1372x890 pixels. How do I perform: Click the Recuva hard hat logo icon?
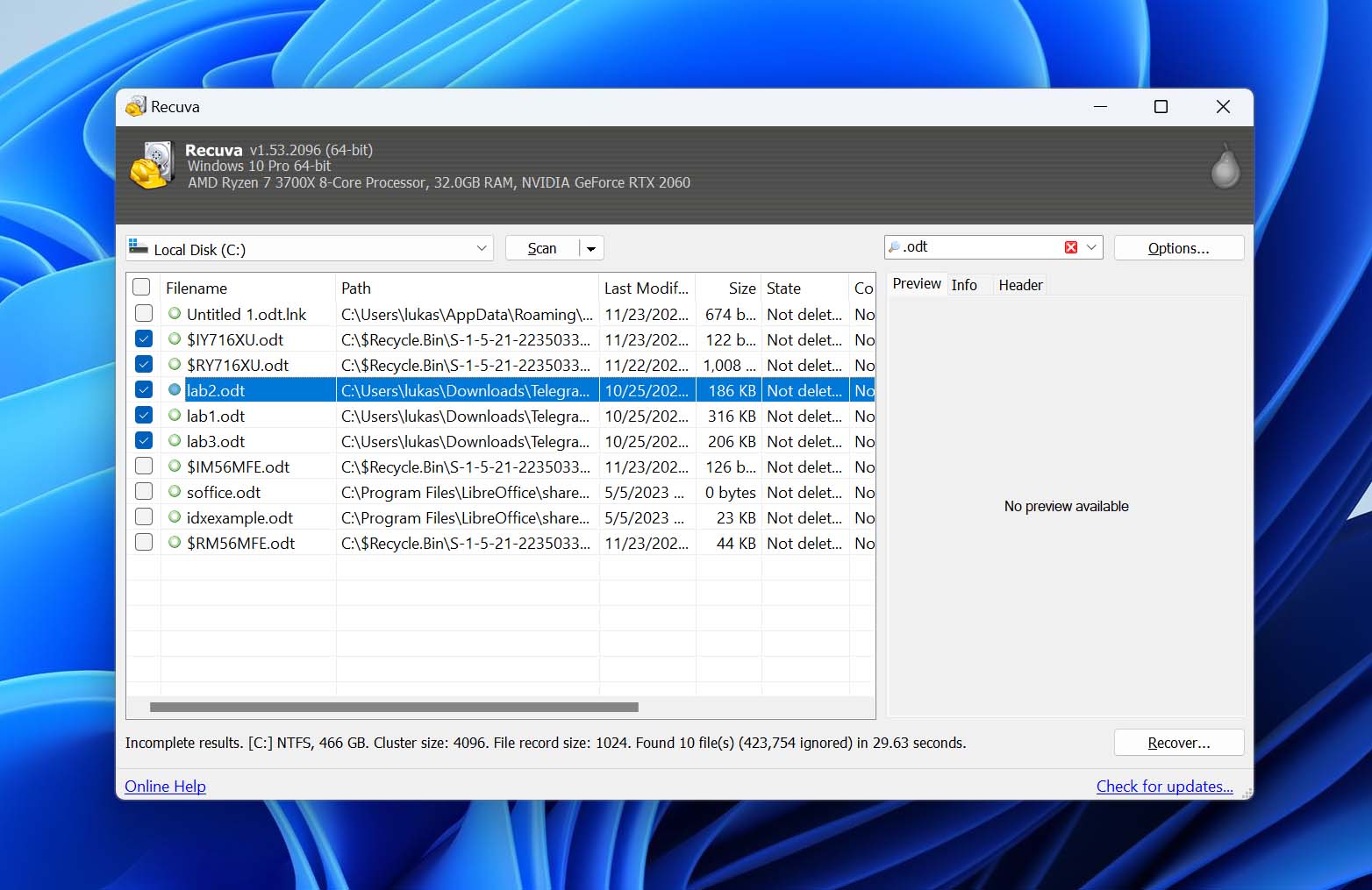152,165
